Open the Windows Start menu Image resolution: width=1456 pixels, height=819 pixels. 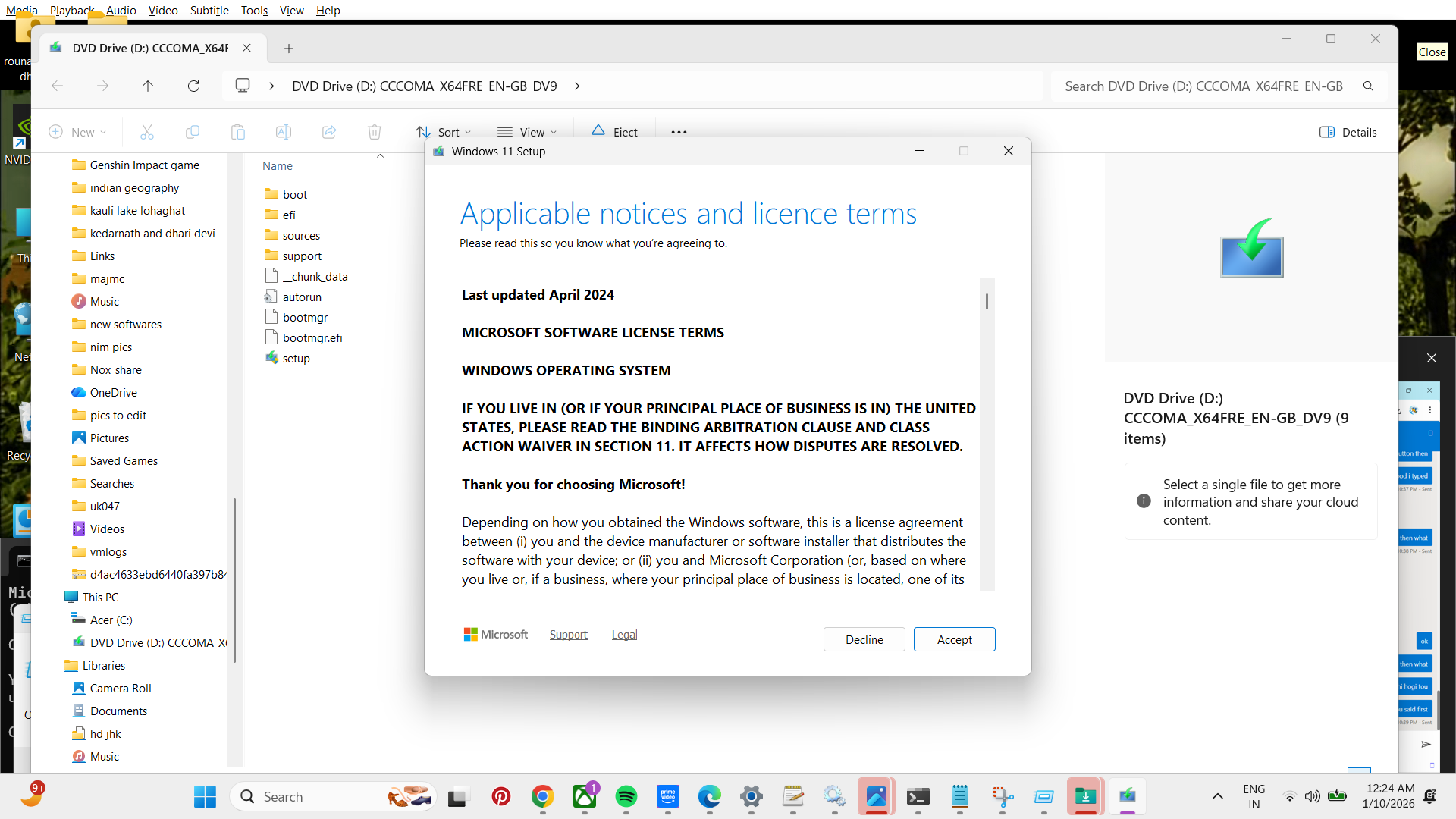pos(205,797)
